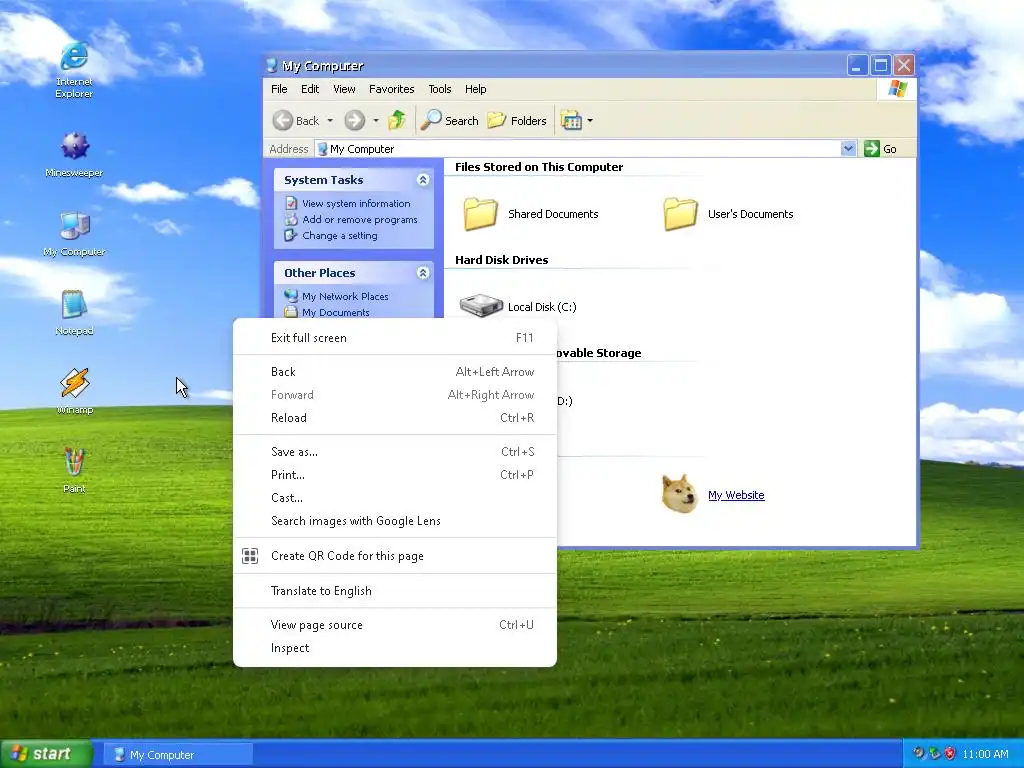The height and width of the screenshot is (768, 1024).
Task: Click the Go button beside address bar
Action: click(880, 148)
